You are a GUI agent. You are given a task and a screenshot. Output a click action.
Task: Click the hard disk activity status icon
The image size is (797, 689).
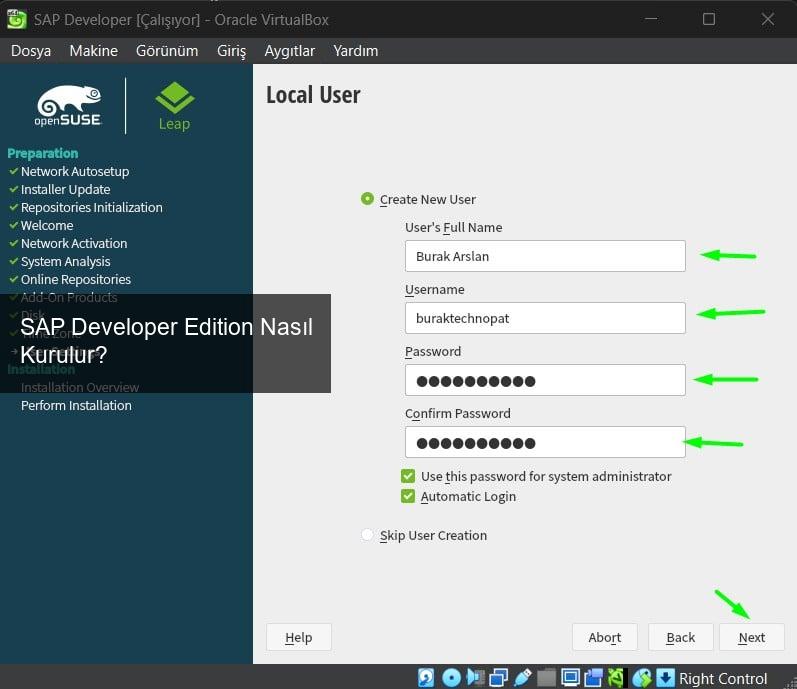coord(426,678)
